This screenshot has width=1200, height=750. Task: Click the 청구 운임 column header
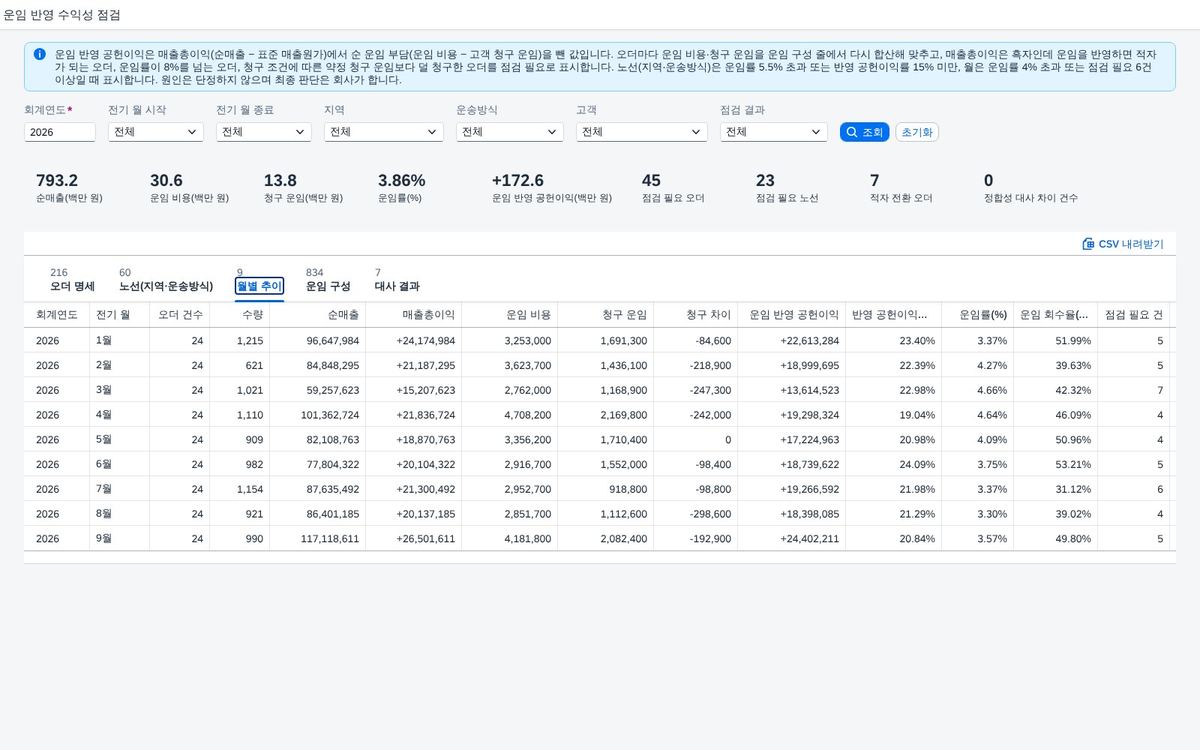(x=605, y=315)
